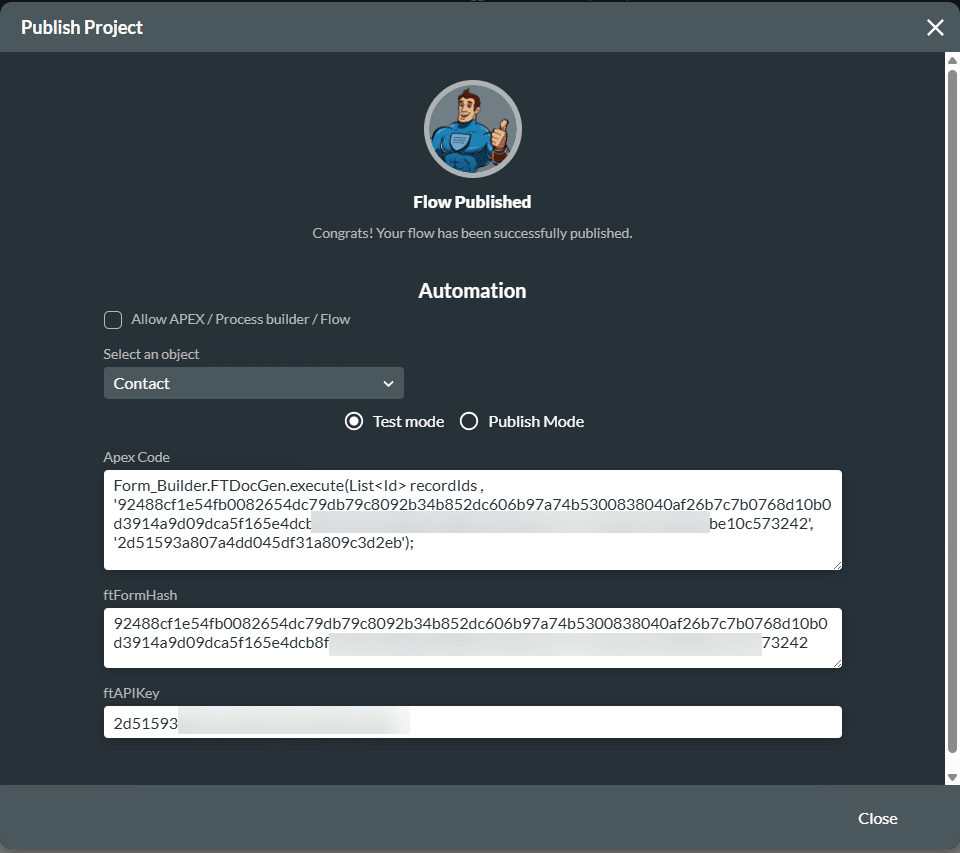Click the Automation section title
Screen dimensions: 960x853
click(472, 291)
